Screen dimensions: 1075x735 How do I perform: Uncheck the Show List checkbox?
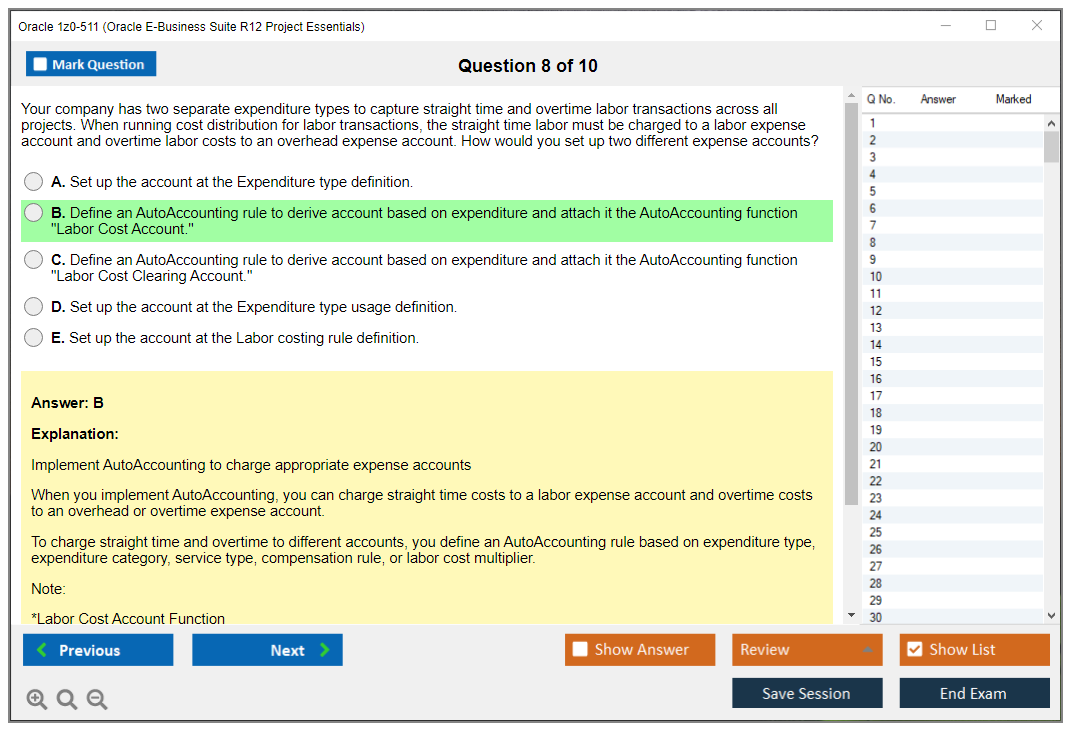tap(914, 650)
